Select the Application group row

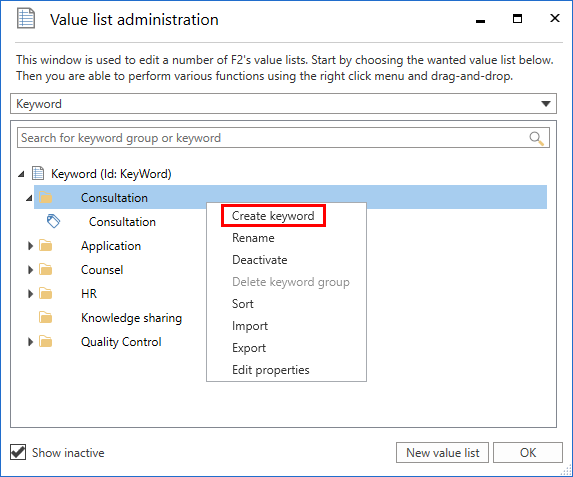(x=111, y=246)
